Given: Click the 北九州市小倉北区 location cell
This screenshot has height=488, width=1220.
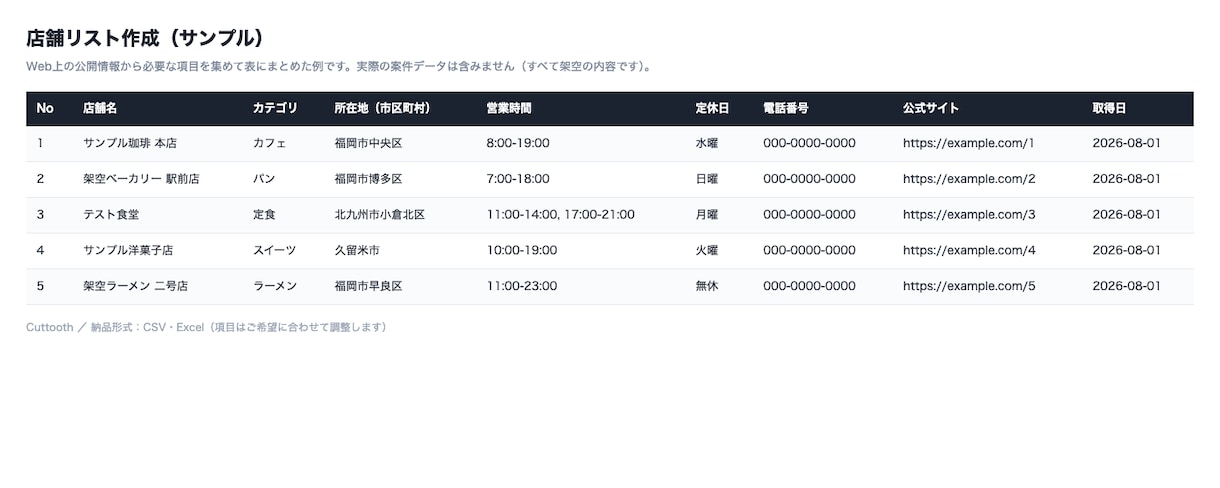Looking at the screenshot, I should point(380,214).
